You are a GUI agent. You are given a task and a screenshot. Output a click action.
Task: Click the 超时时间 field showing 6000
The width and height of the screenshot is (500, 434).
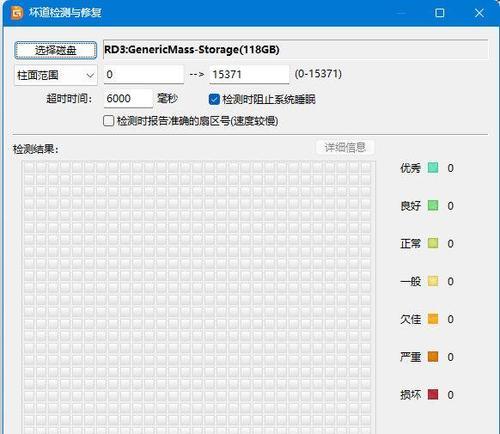point(128,99)
